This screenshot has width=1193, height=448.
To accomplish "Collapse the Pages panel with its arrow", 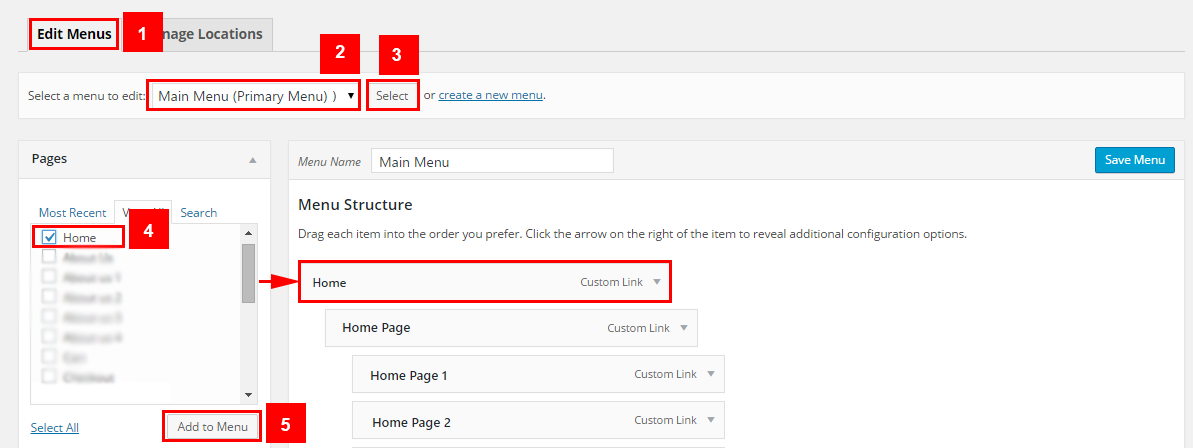I will pyautogui.click(x=253, y=160).
